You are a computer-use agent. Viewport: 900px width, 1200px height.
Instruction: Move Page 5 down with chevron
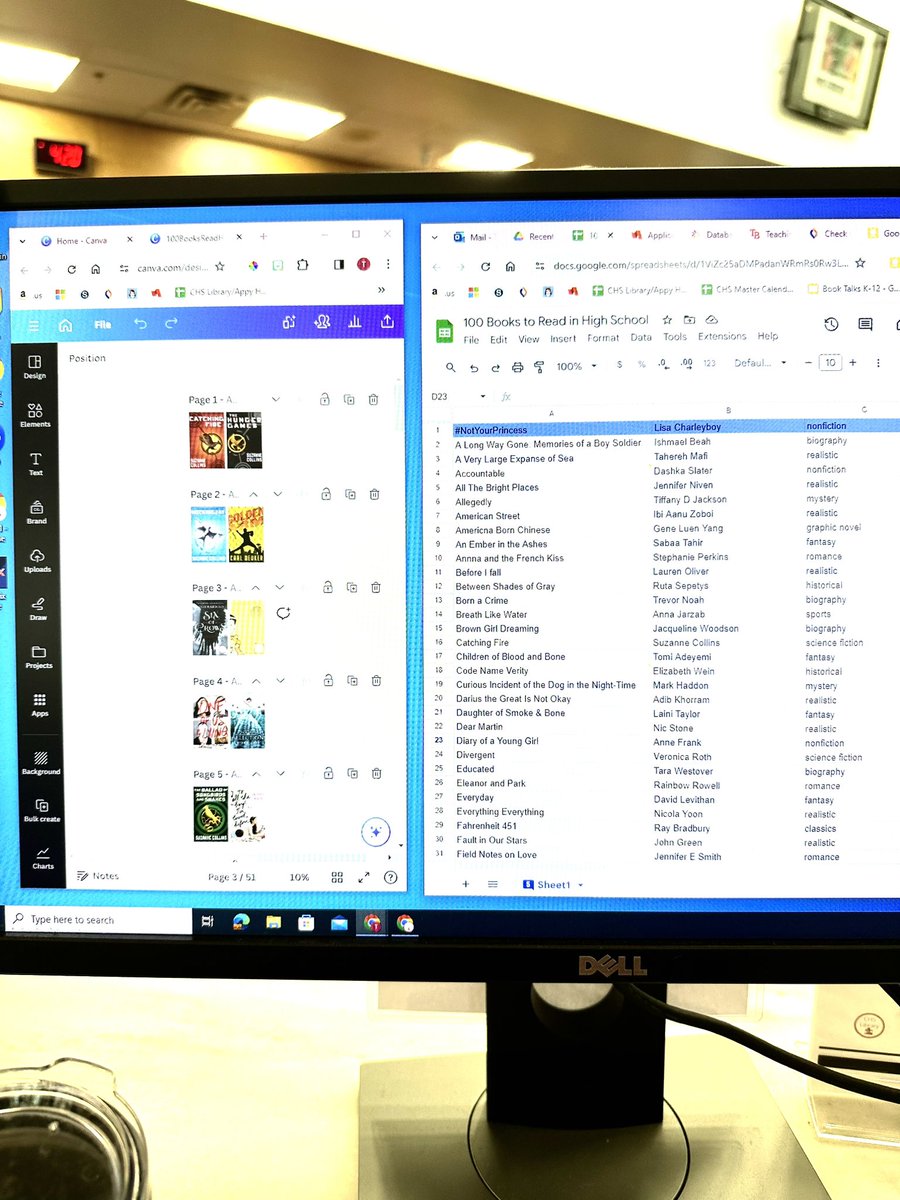[279, 774]
